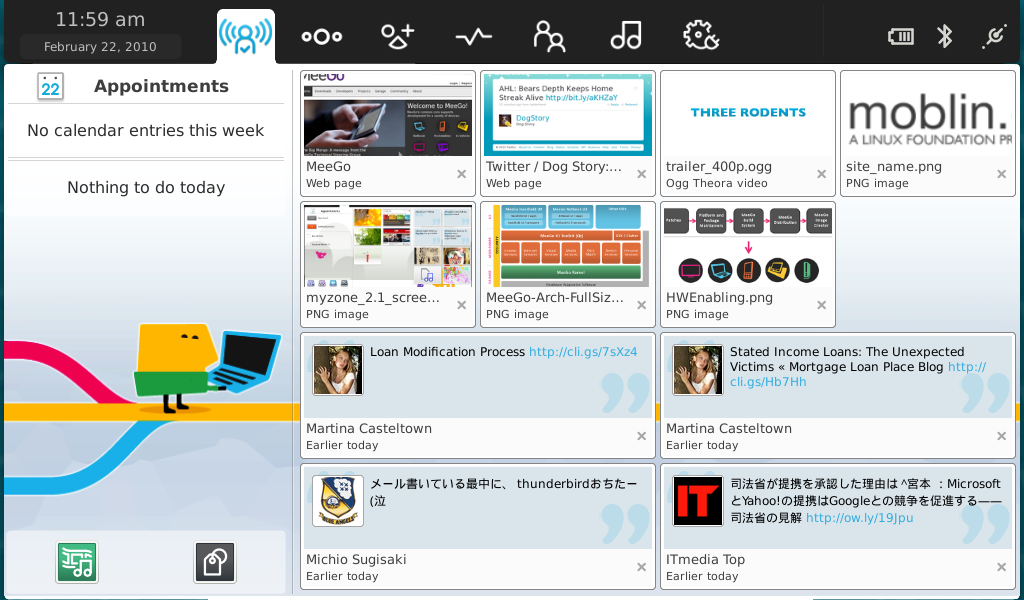Open the HWEnabling.png image thumbnail

click(748, 245)
